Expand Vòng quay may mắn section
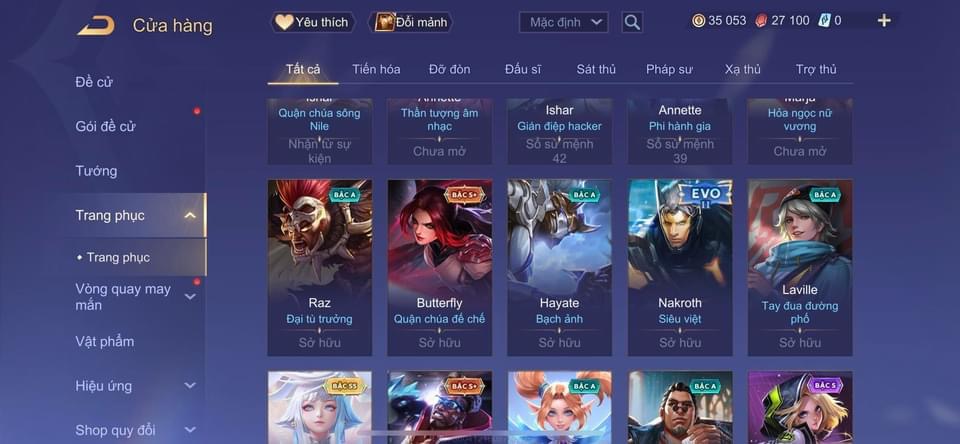 [190, 296]
